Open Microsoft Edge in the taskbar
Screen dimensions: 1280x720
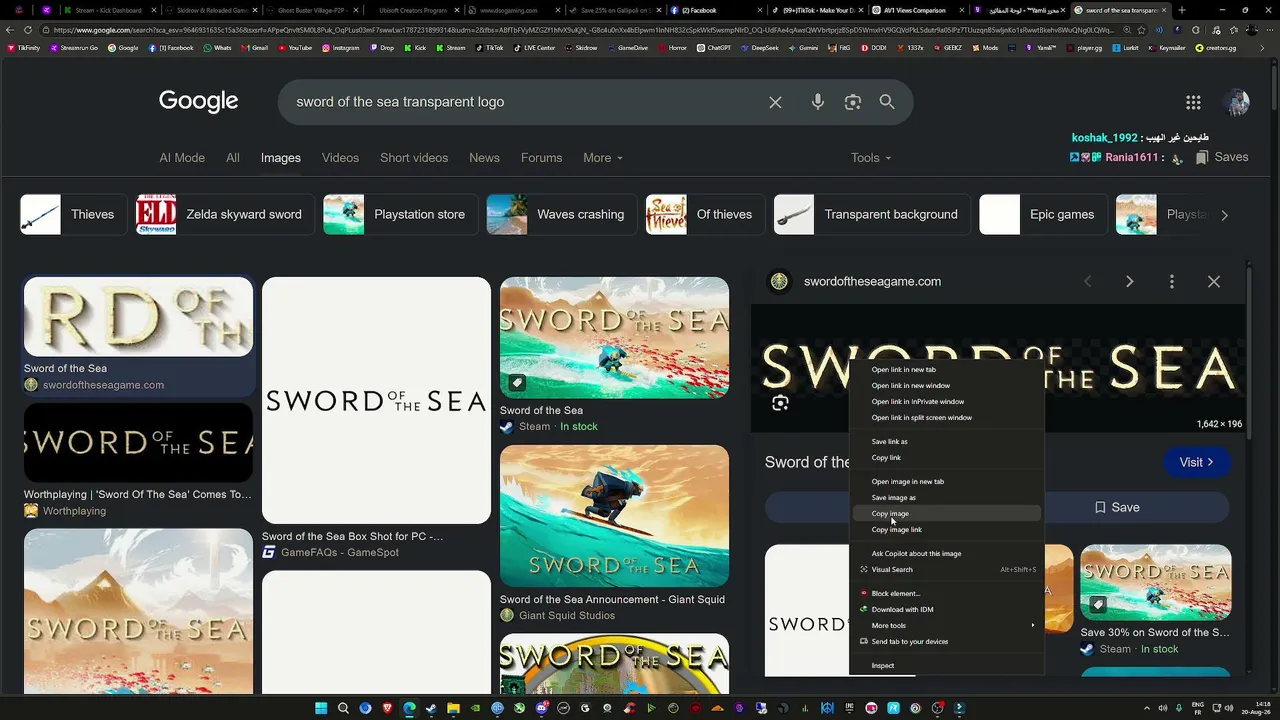(x=409, y=709)
